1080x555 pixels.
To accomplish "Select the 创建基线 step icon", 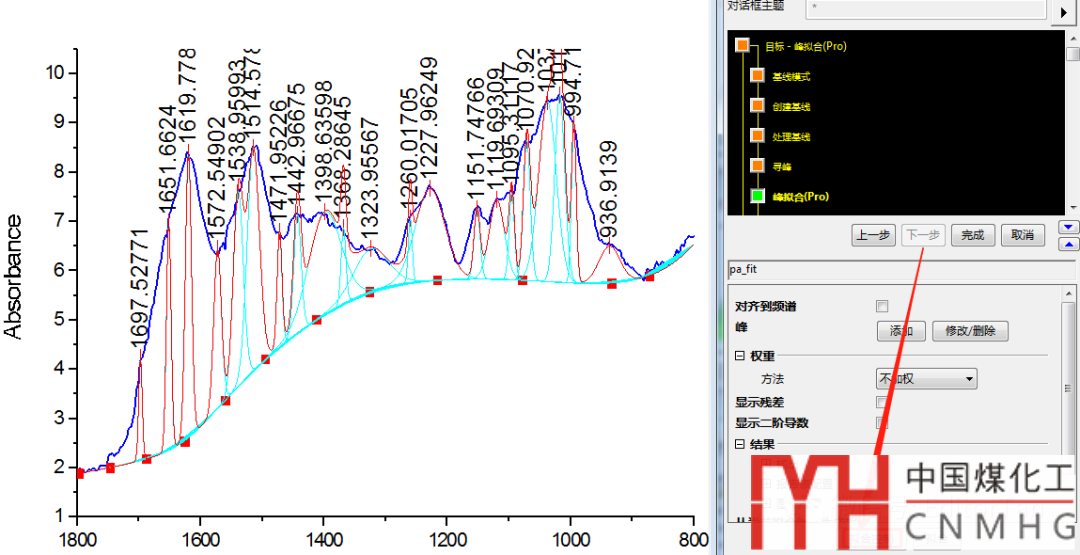I will point(758,106).
